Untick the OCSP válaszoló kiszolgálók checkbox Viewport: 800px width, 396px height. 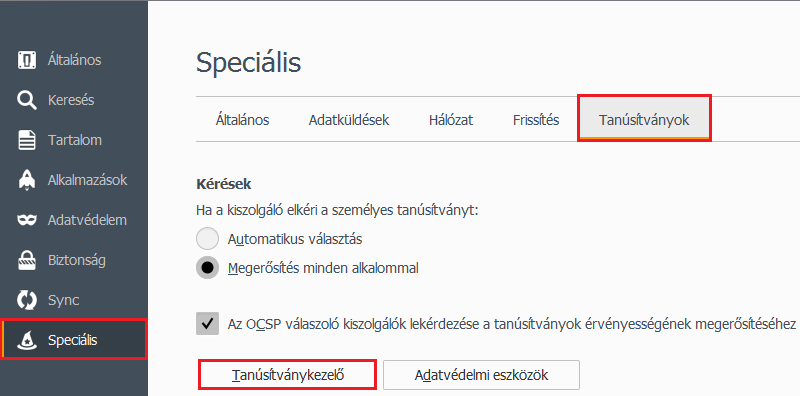click(208, 324)
